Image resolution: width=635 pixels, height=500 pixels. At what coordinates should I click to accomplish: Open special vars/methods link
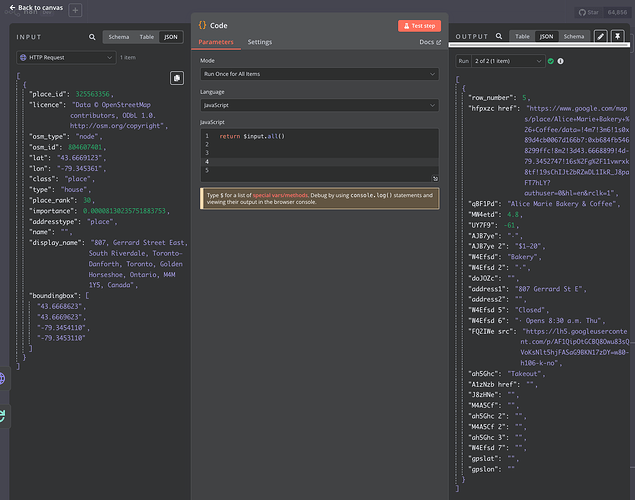(x=280, y=195)
